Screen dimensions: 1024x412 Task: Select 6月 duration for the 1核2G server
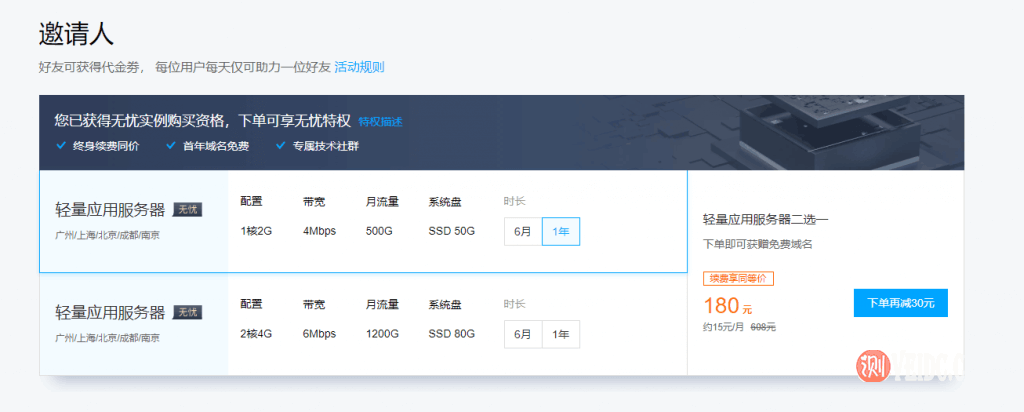[523, 232]
